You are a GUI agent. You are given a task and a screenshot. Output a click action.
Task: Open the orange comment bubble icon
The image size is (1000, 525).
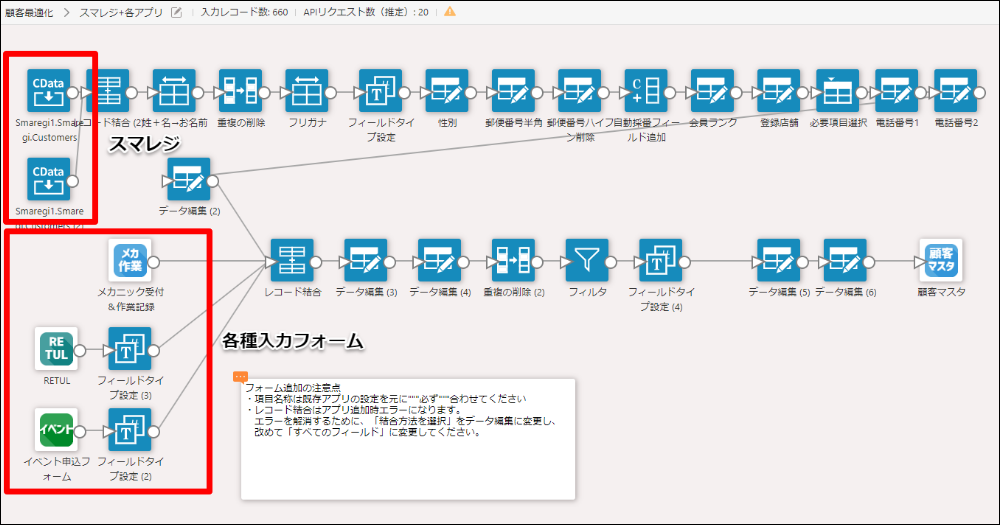point(240,377)
